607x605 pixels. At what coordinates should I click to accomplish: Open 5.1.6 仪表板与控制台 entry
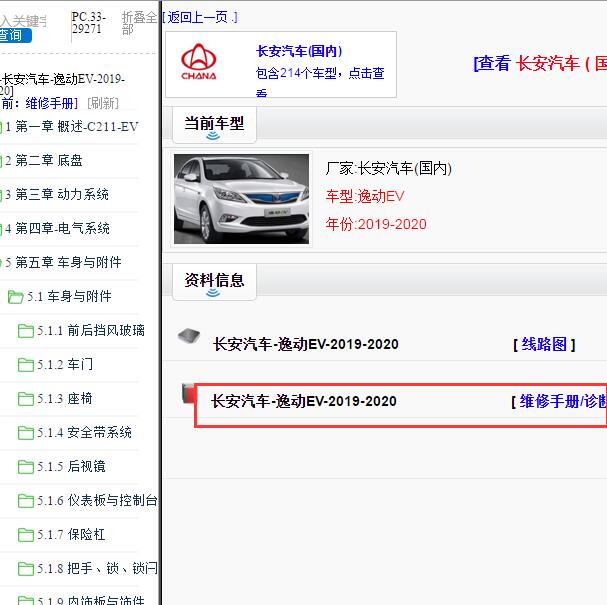tap(97, 500)
